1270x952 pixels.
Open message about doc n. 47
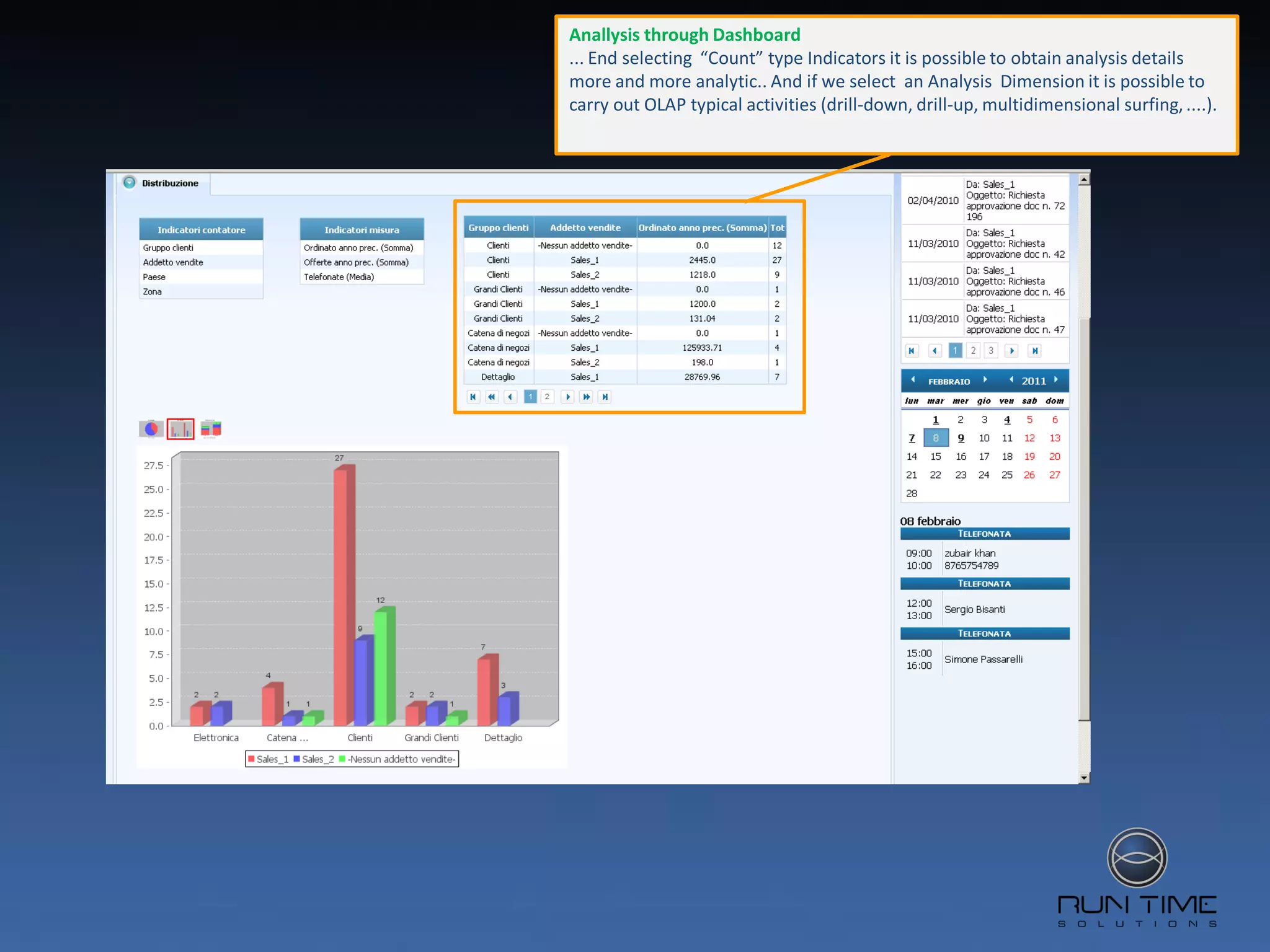985,319
